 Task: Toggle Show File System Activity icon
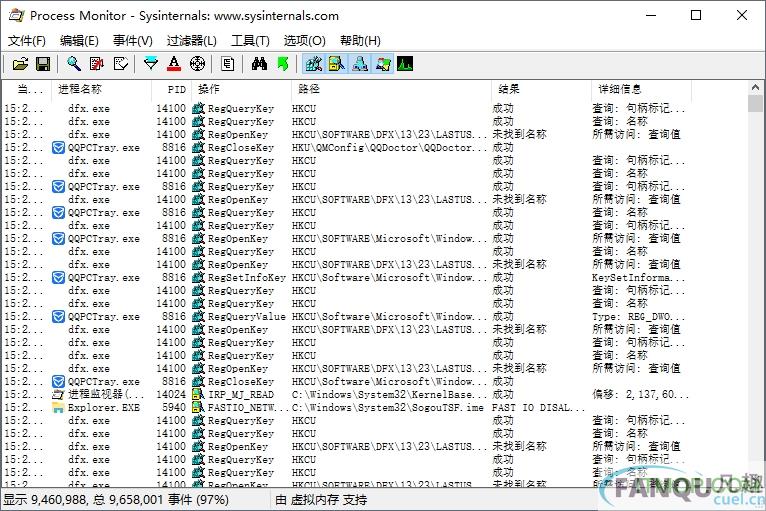point(337,64)
